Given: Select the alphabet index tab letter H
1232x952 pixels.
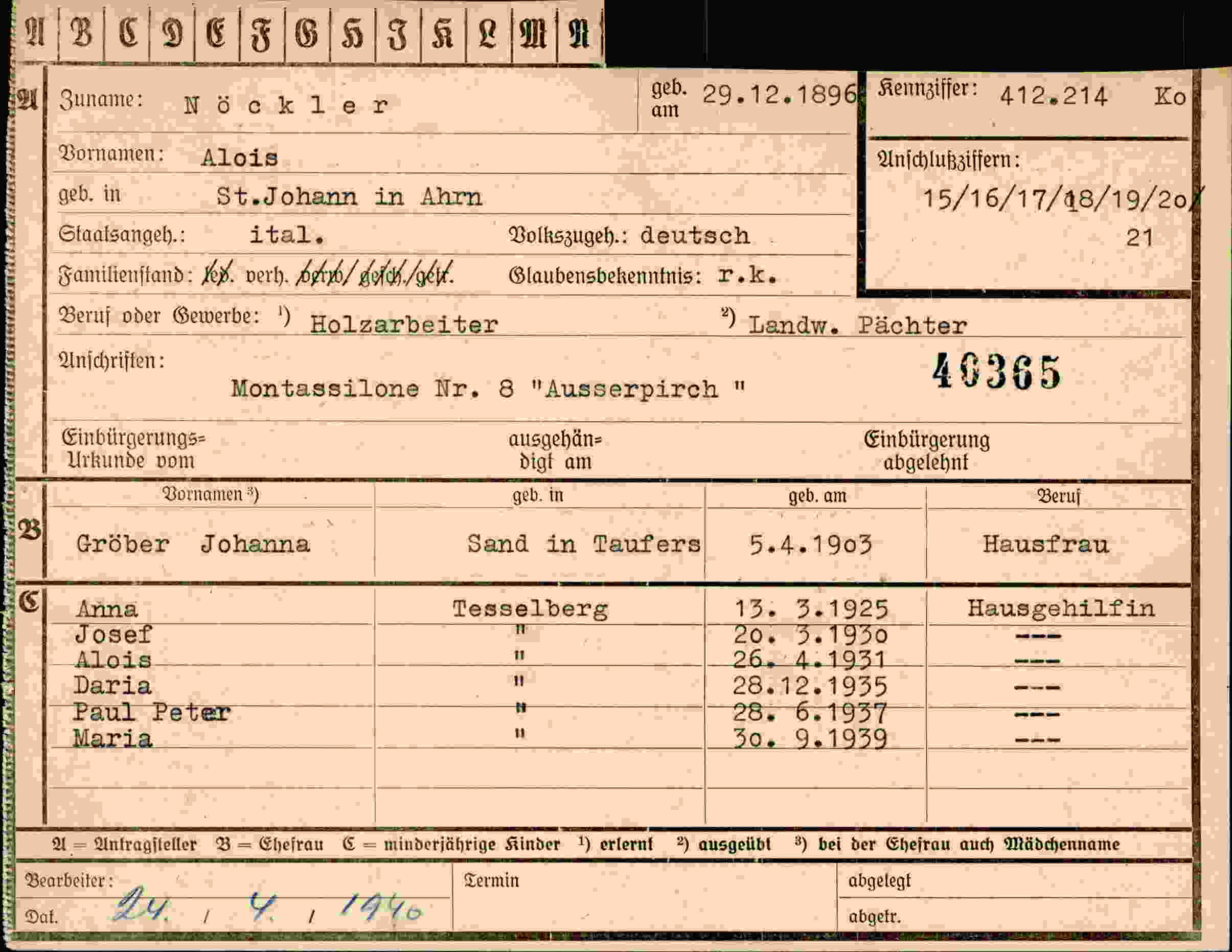Looking at the screenshot, I should pos(353,34).
